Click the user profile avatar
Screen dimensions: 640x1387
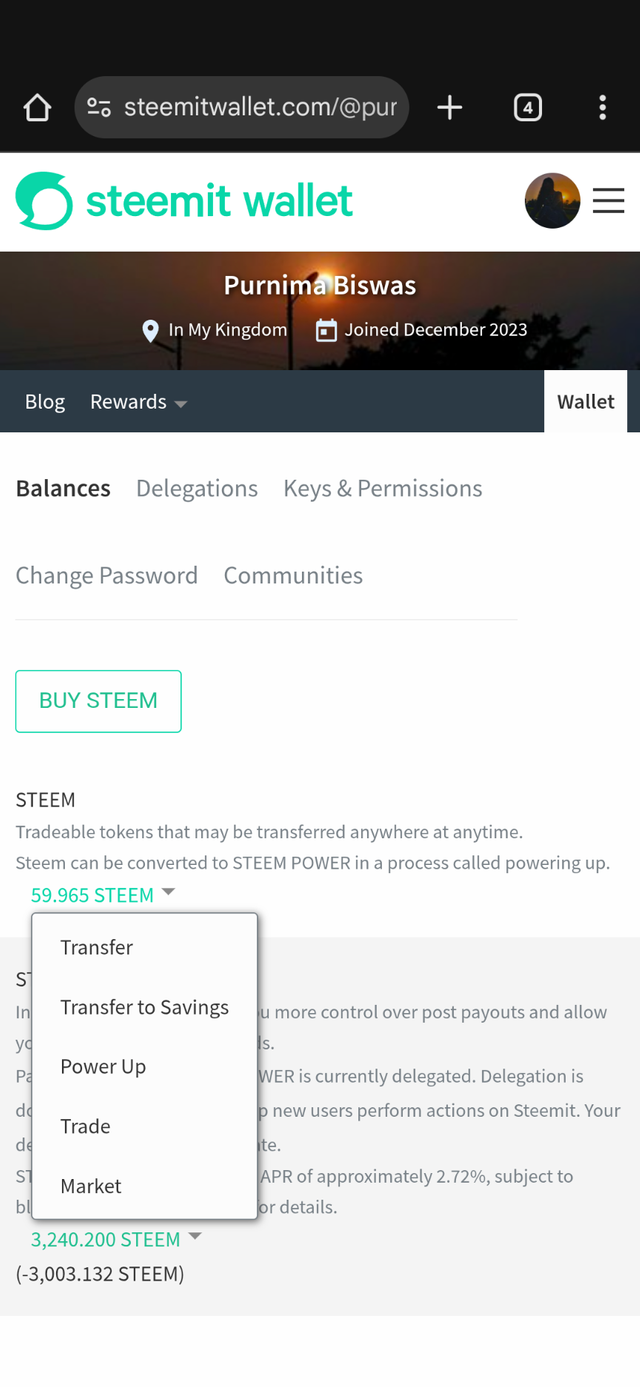(x=552, y=201)
